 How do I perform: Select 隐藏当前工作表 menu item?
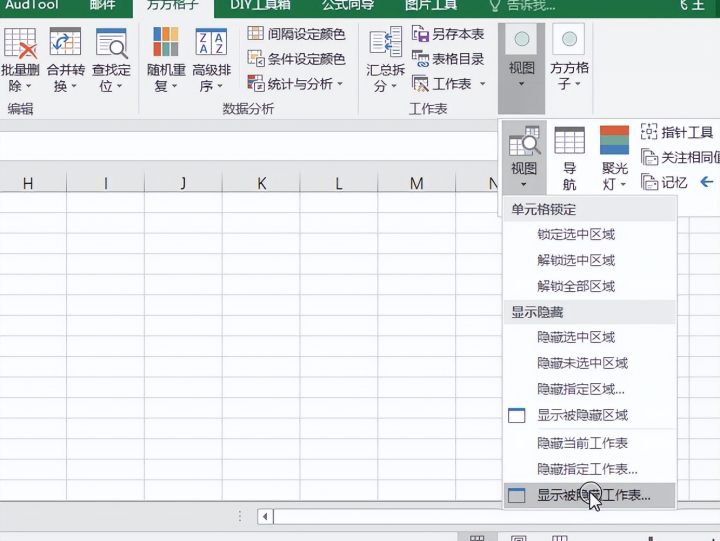(590, 443)
